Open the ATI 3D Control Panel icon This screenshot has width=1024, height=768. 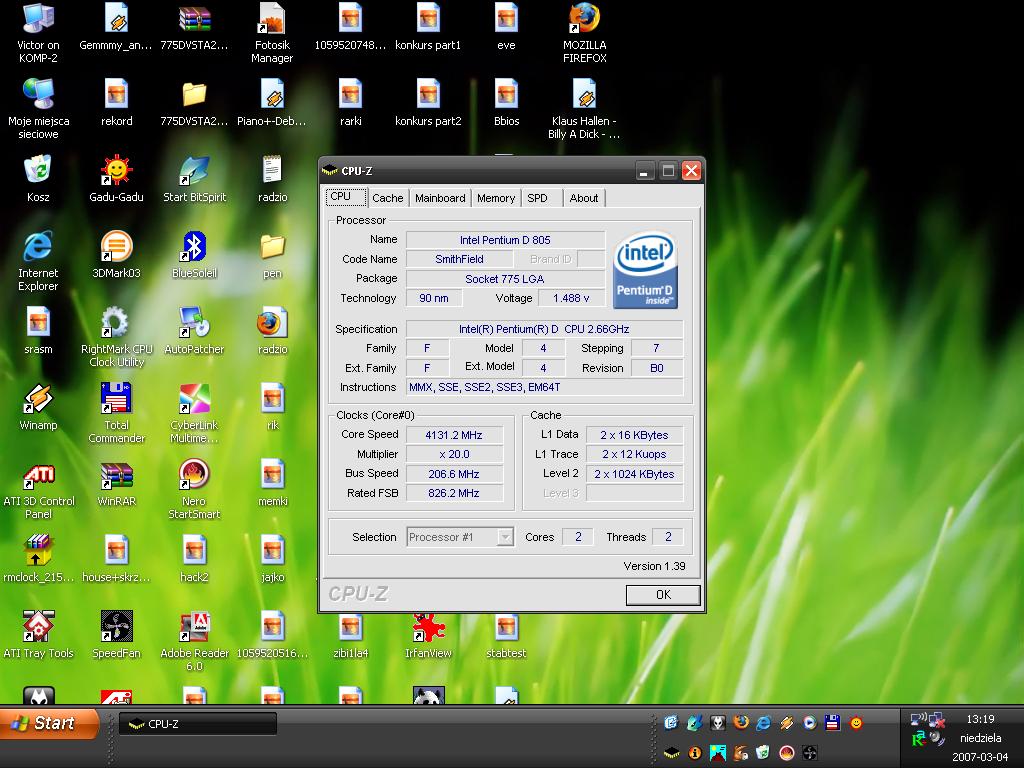pos(38,488)
